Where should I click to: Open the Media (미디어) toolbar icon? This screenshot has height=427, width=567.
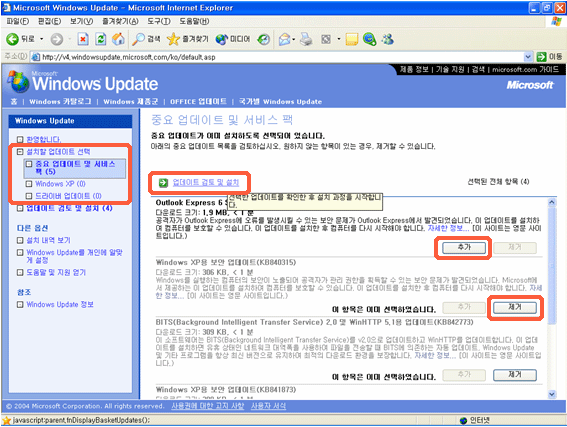click(x=233, y=39)
